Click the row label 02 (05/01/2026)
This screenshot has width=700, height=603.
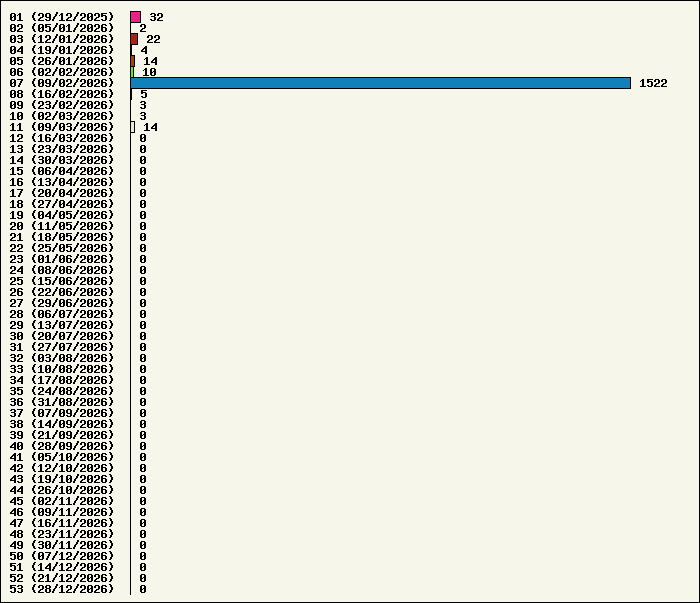[62, 28]
